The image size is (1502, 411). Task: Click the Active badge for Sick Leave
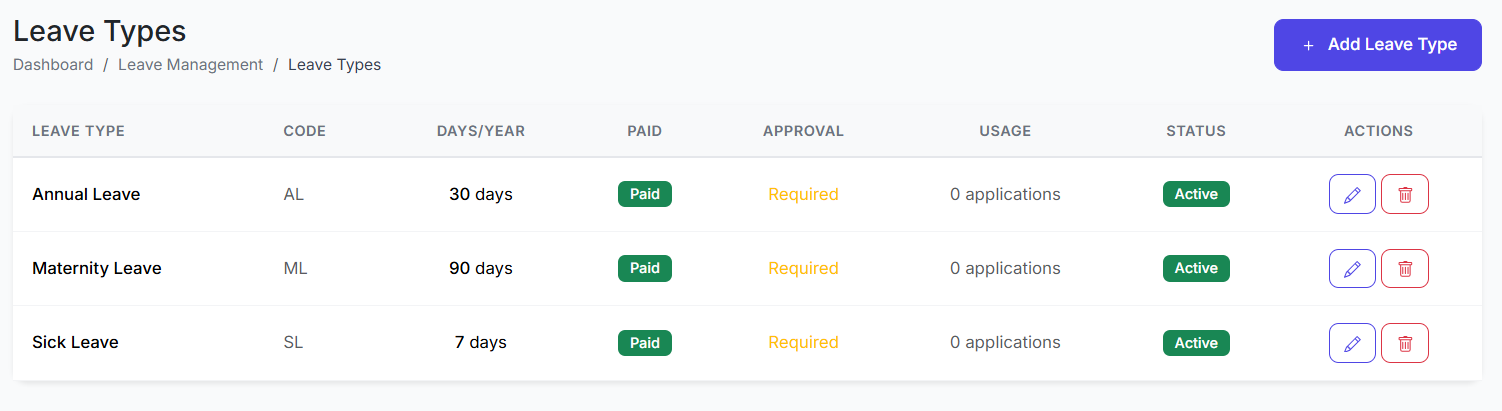coord(1195,342)
